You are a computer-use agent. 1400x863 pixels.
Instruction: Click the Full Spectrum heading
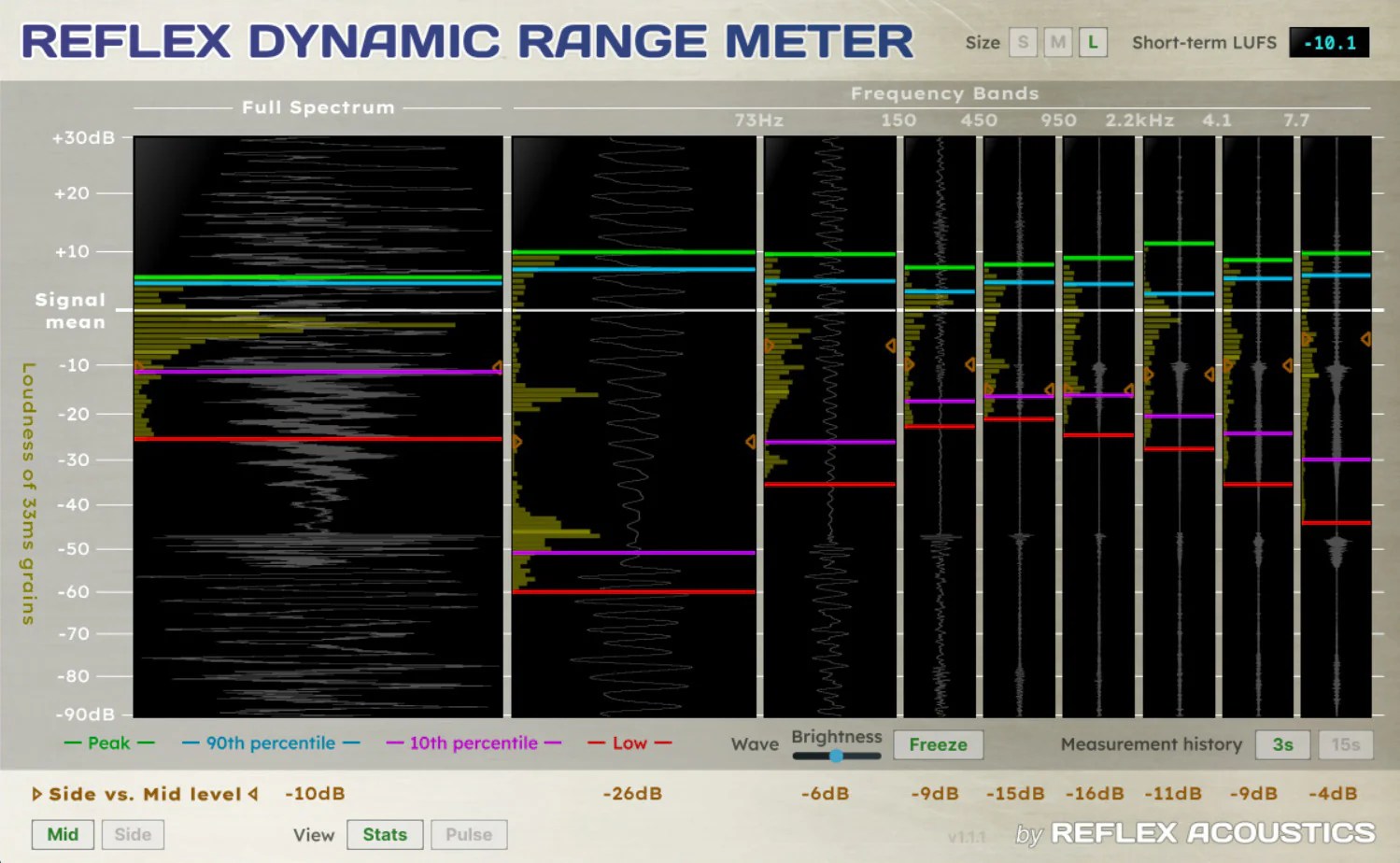(x=318, y=107)
